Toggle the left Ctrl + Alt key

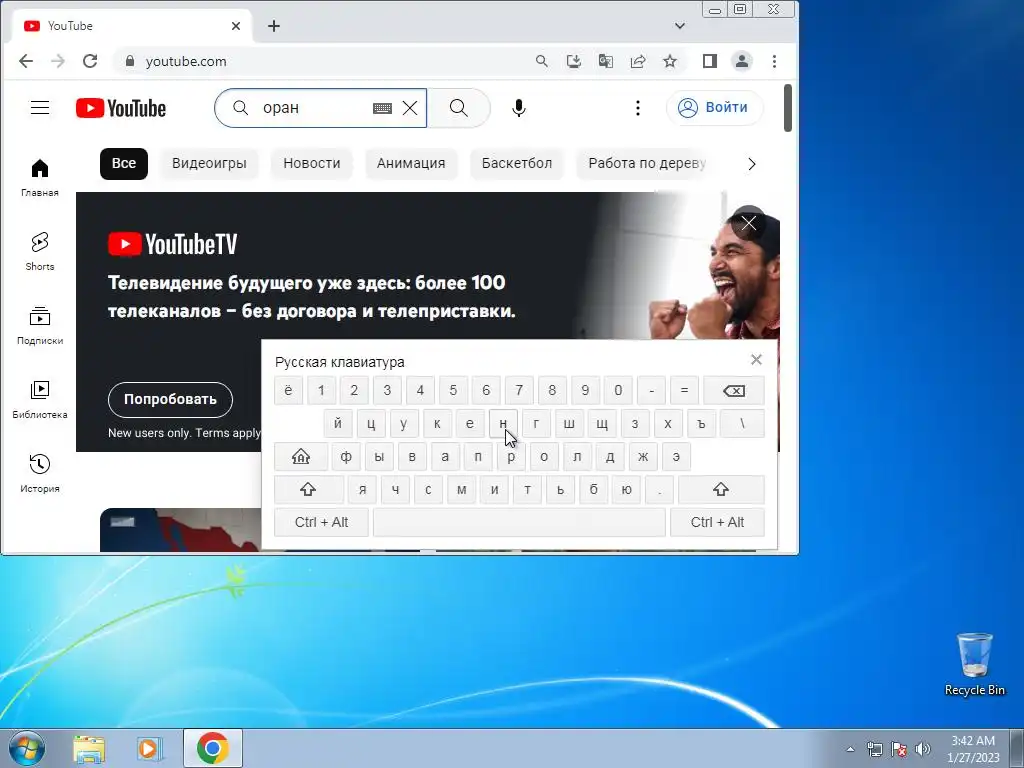(321, 522)
